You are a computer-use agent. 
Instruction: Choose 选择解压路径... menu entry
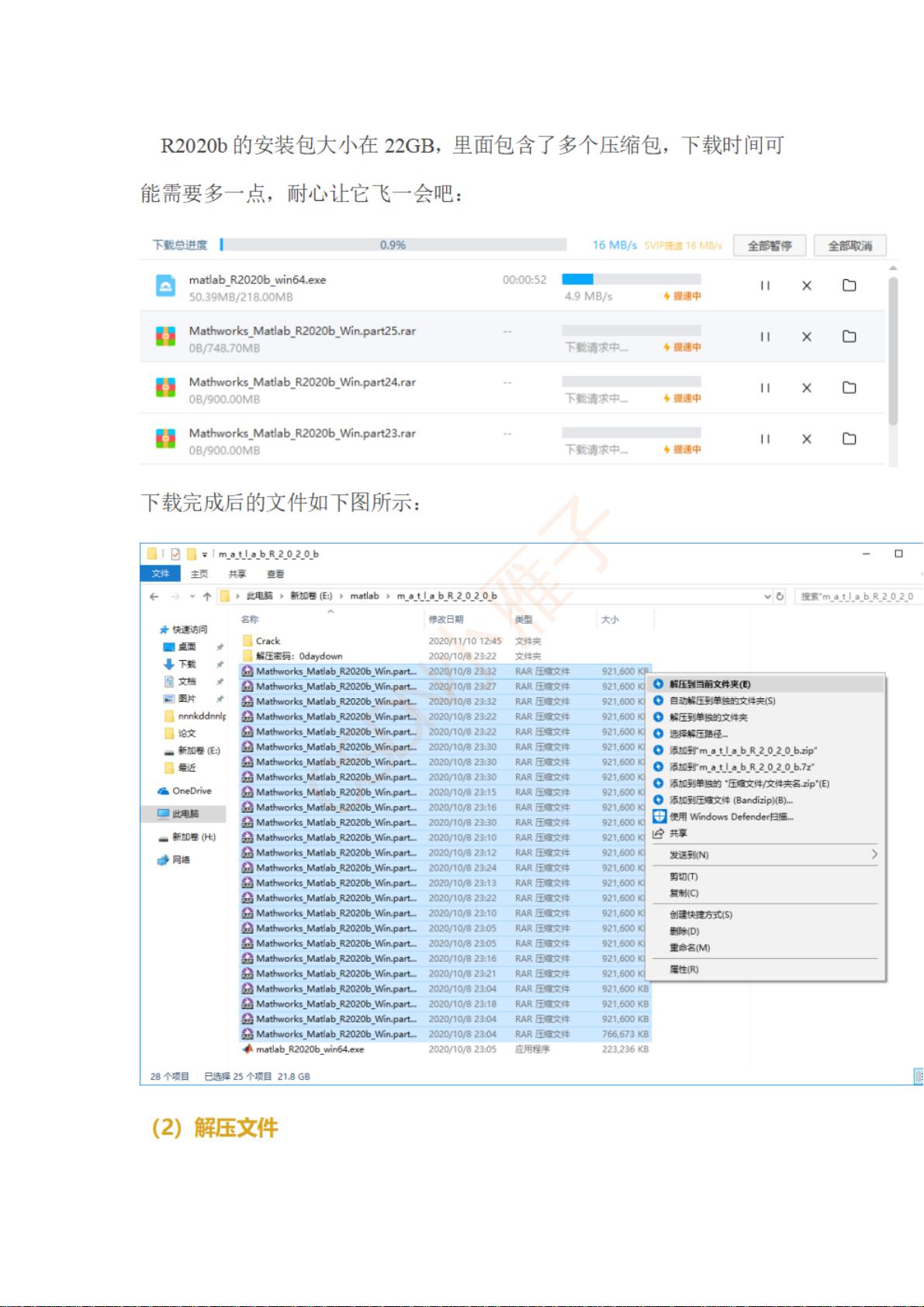click(x=767, y=734)
